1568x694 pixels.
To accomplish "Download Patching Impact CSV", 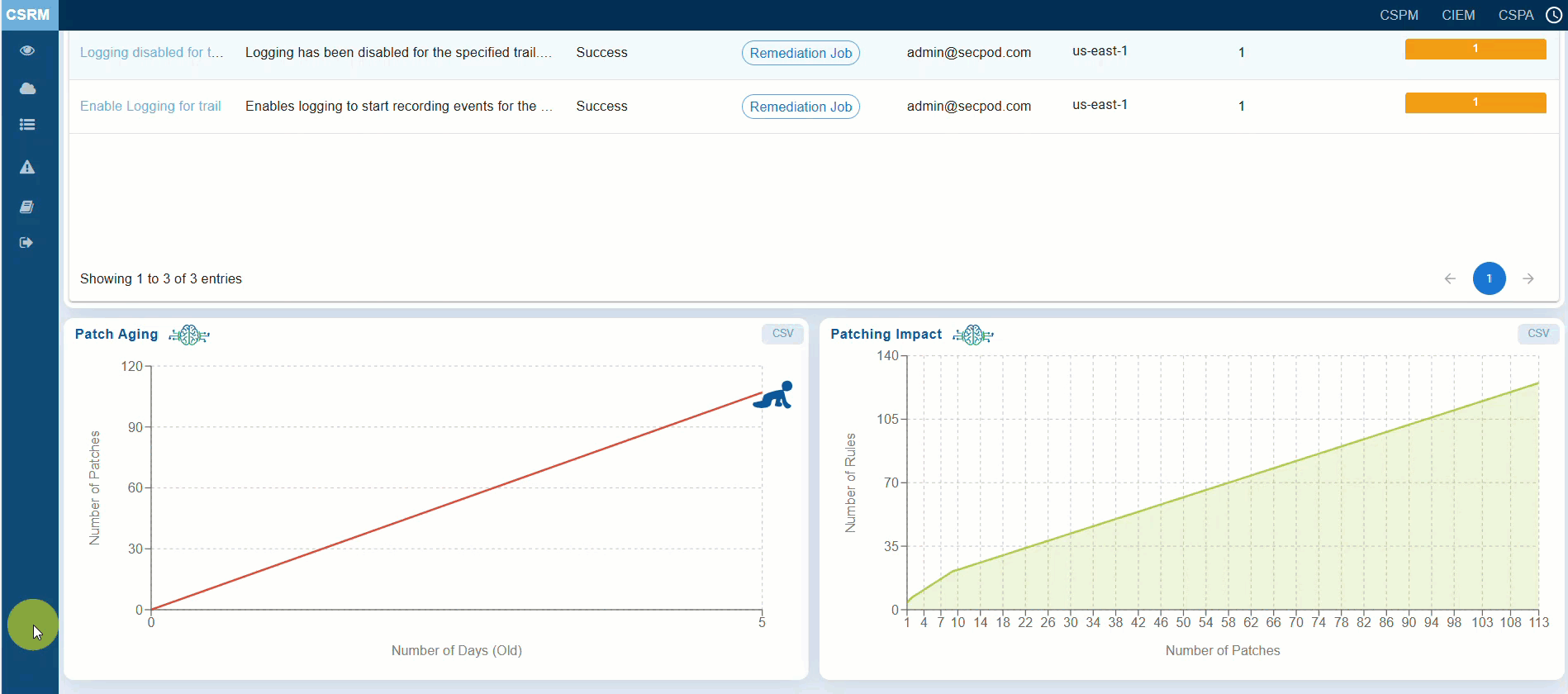I will click(x=1538, y=334).
